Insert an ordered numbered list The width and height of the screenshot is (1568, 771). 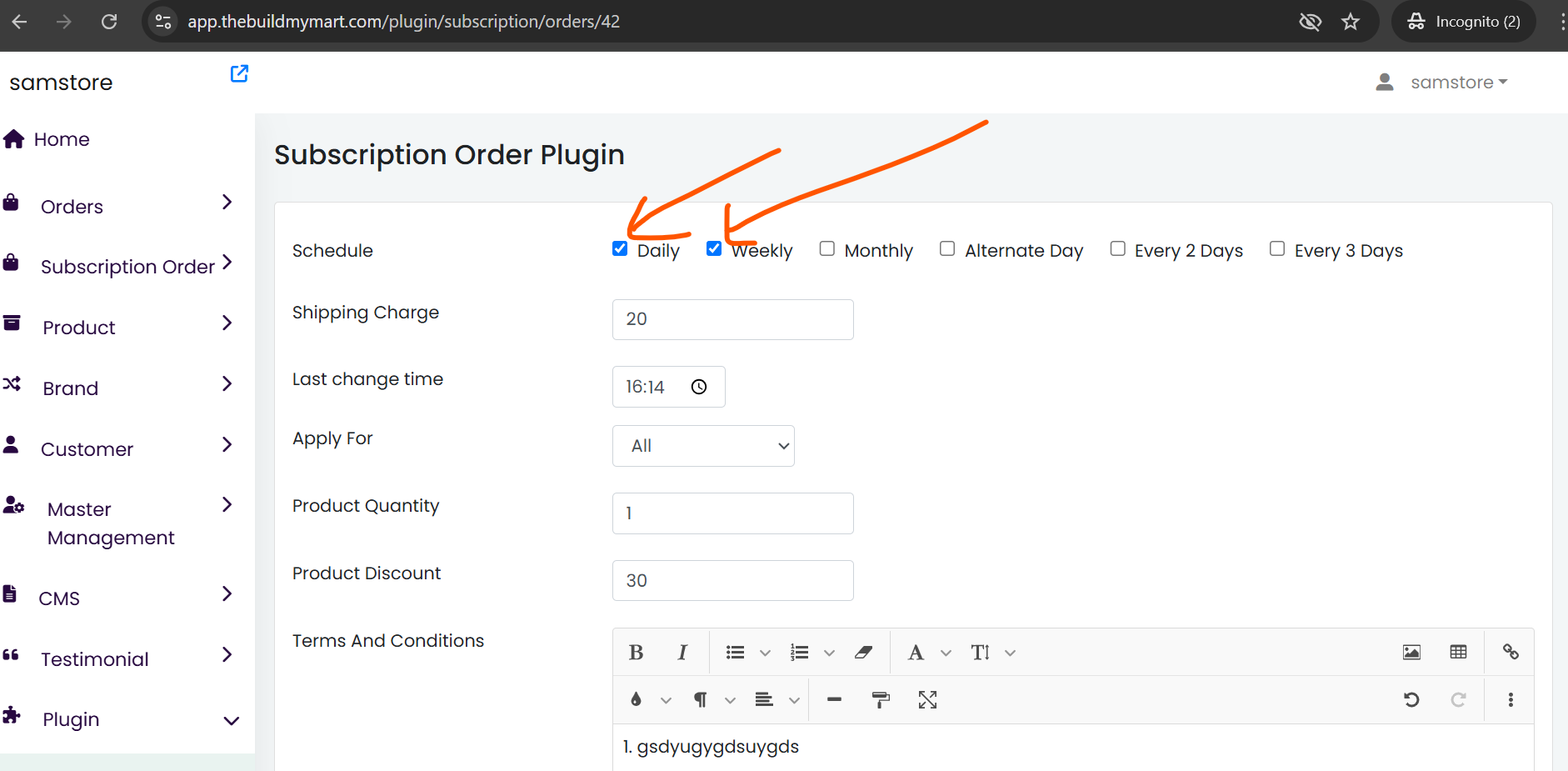(x=799, y=653)
